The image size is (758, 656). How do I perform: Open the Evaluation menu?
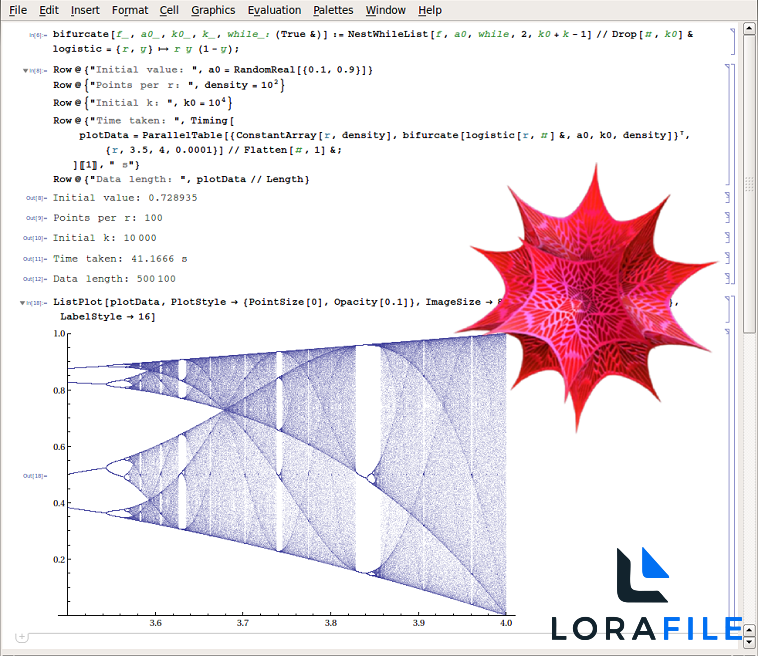pyautogui.click(x=274, y=10)
